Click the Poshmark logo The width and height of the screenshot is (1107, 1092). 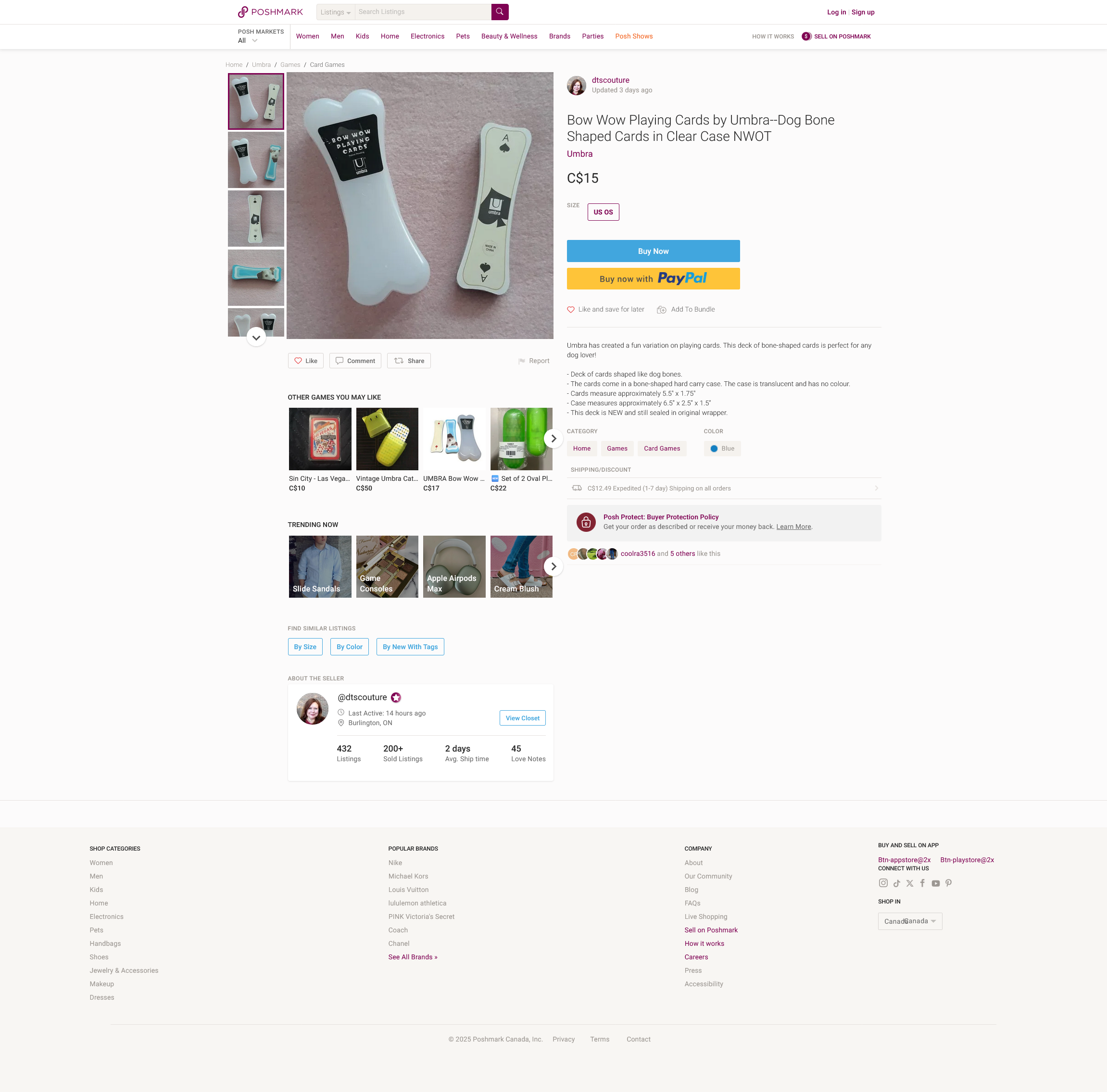point(270,12)
